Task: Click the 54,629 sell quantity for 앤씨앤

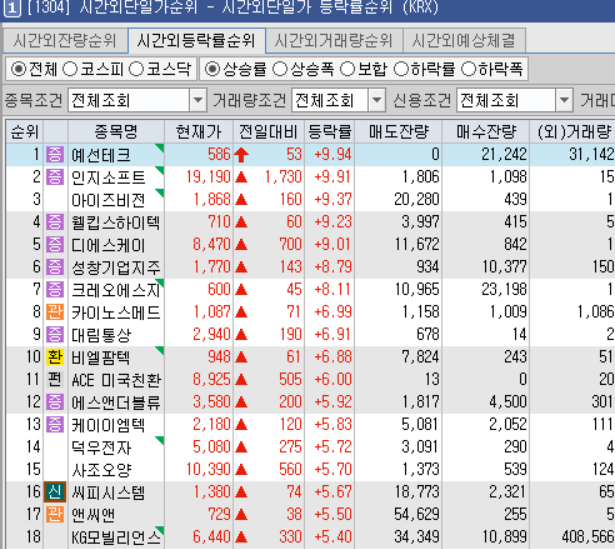Action: pyautogui.click(x=417, y=514)
